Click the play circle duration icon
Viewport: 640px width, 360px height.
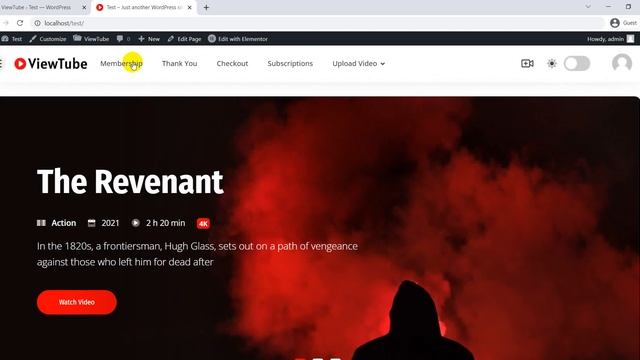point(136,223)
